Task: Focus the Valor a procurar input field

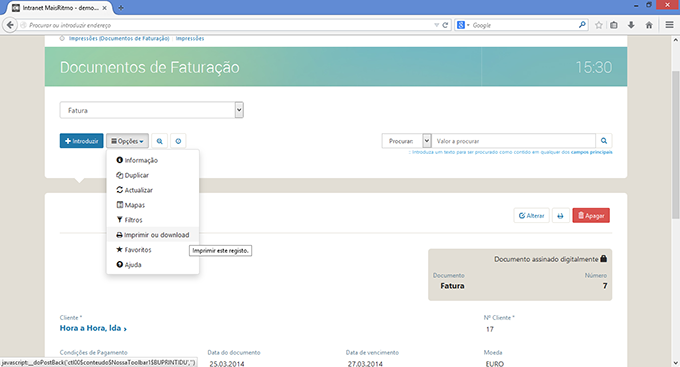Action: pyautogui.click(x=513, y=141)
